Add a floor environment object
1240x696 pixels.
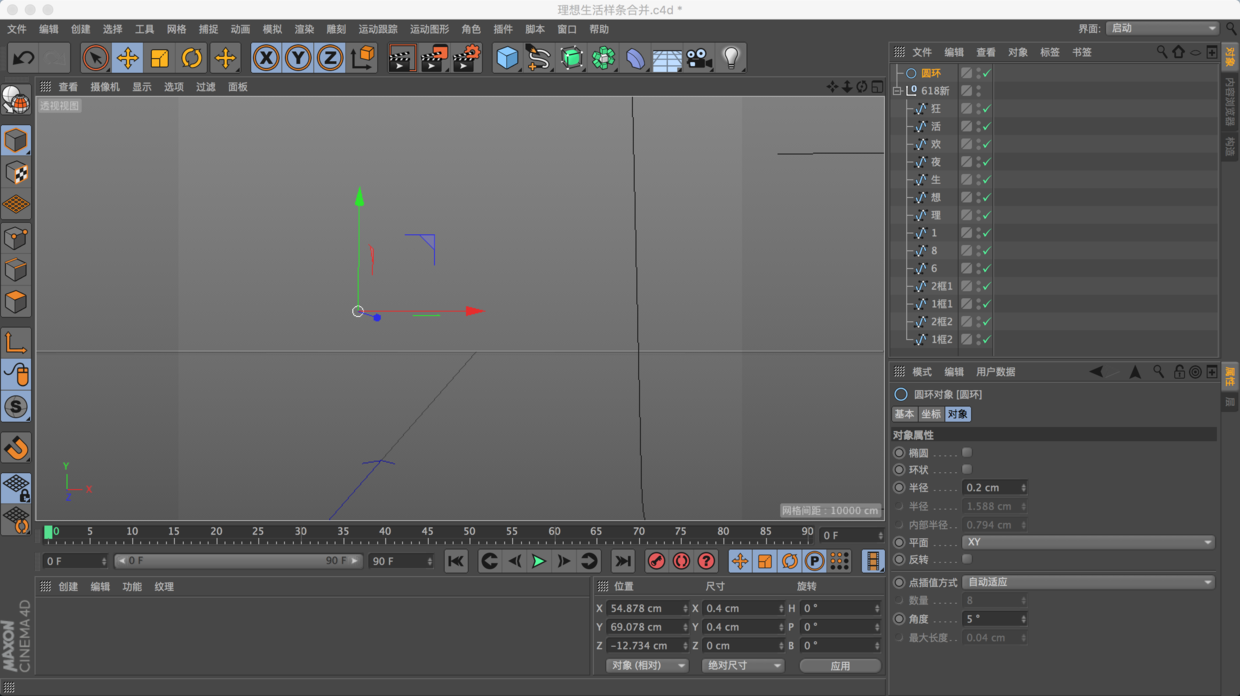point(667,58)
